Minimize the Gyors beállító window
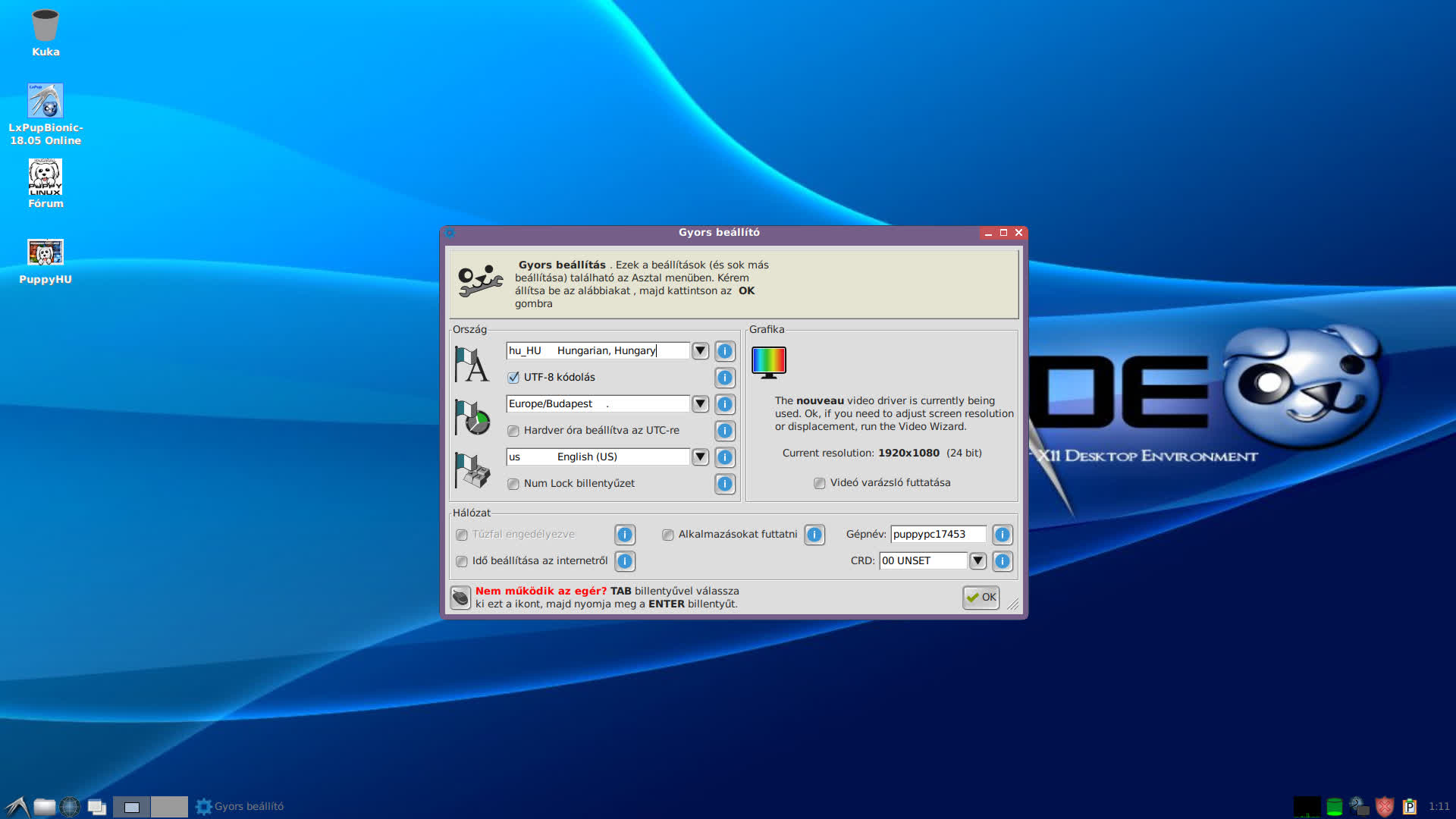 click(988, 233)
